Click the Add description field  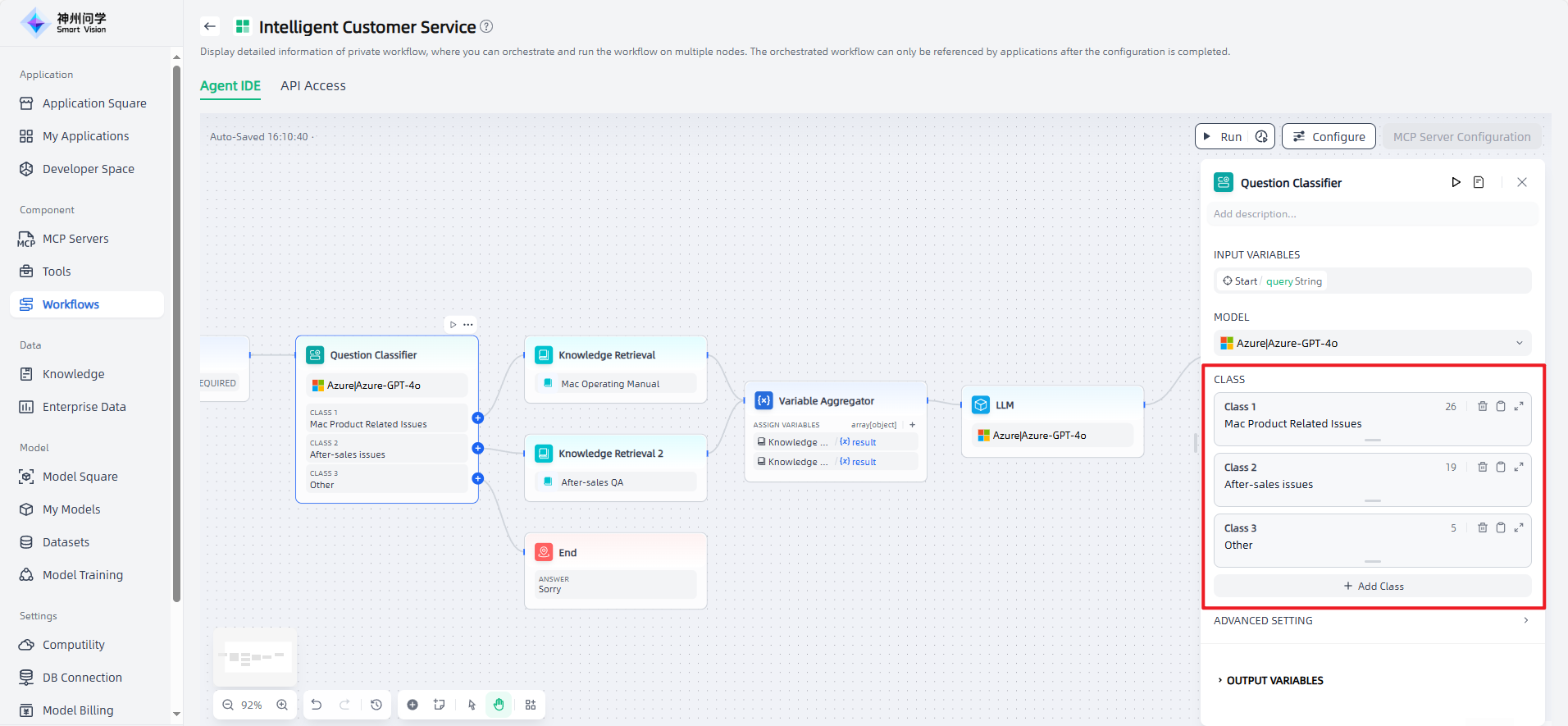(x=1371, y=214)
